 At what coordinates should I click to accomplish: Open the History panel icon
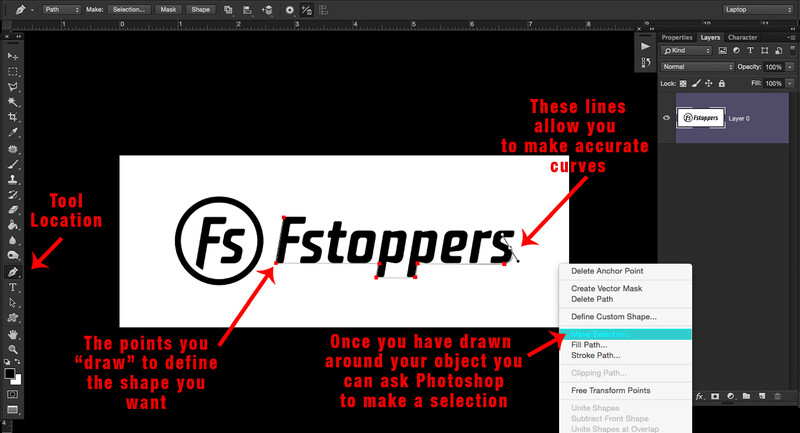(x=645, y=62)
